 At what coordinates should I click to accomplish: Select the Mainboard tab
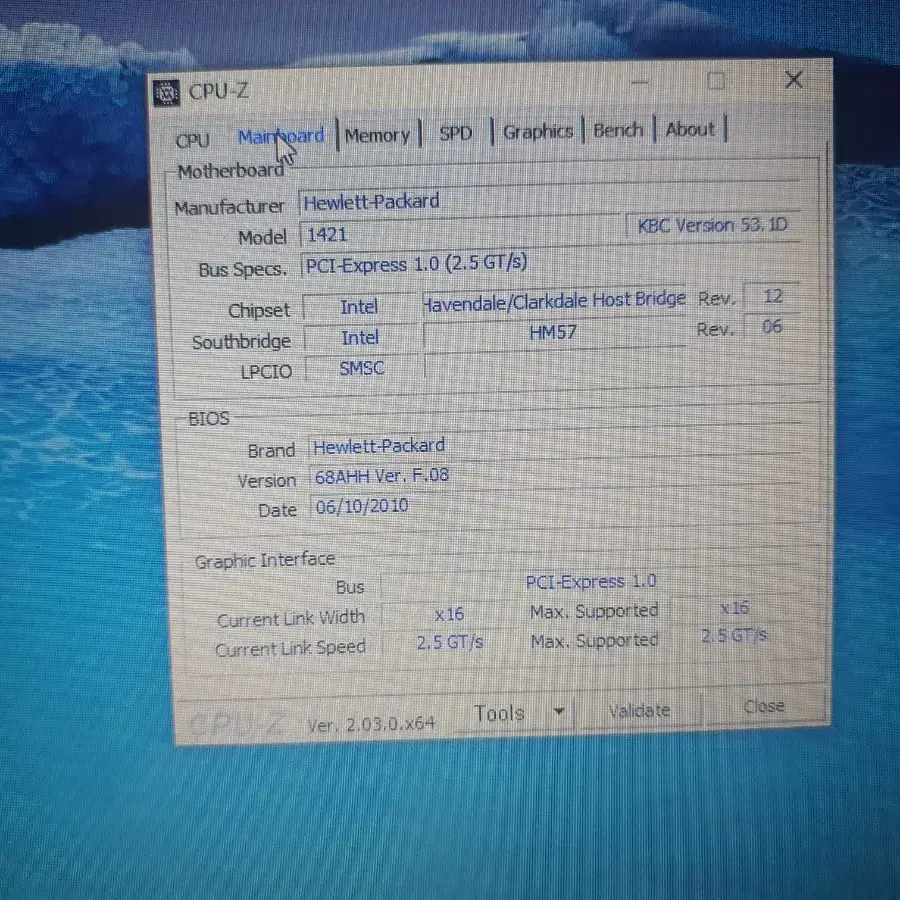tap(281, 137)
